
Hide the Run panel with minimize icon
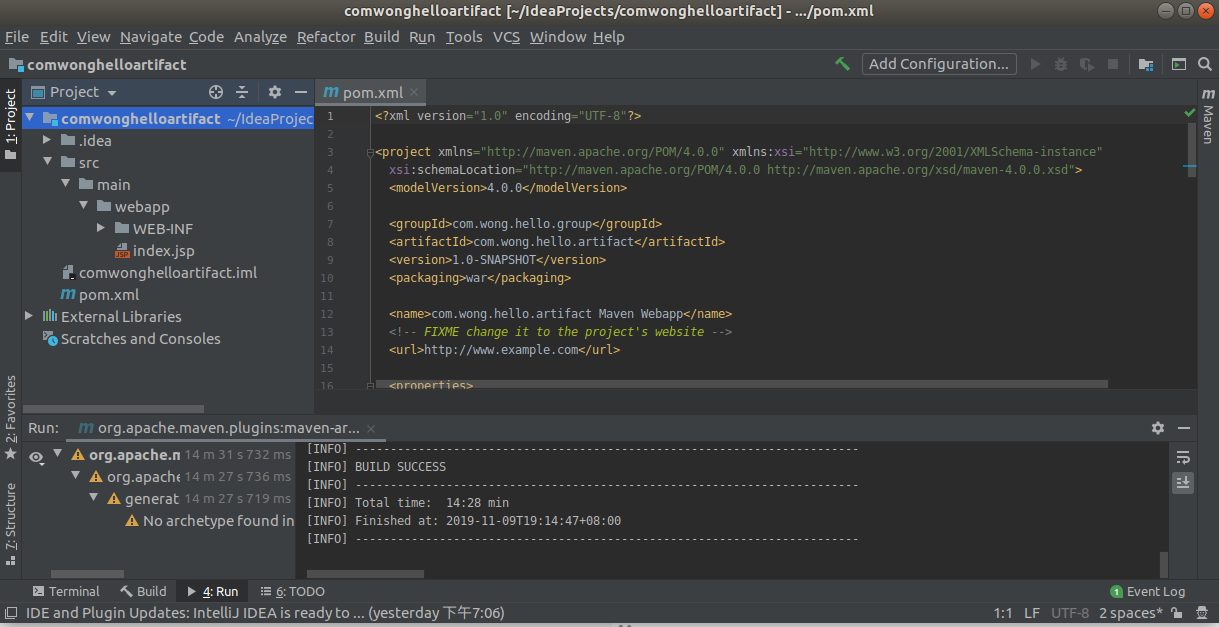click(1183, 428)
